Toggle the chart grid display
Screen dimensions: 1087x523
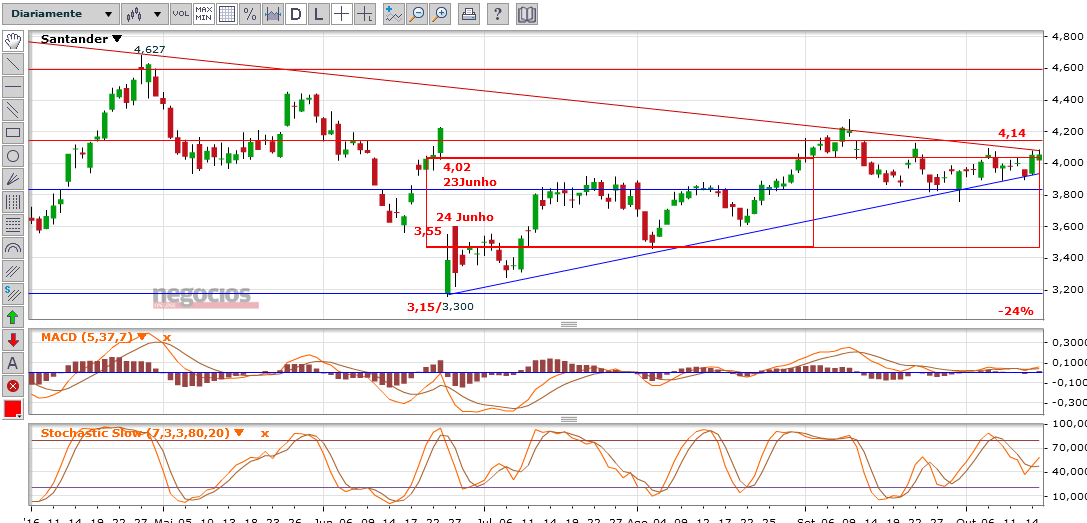coord(226,14)
